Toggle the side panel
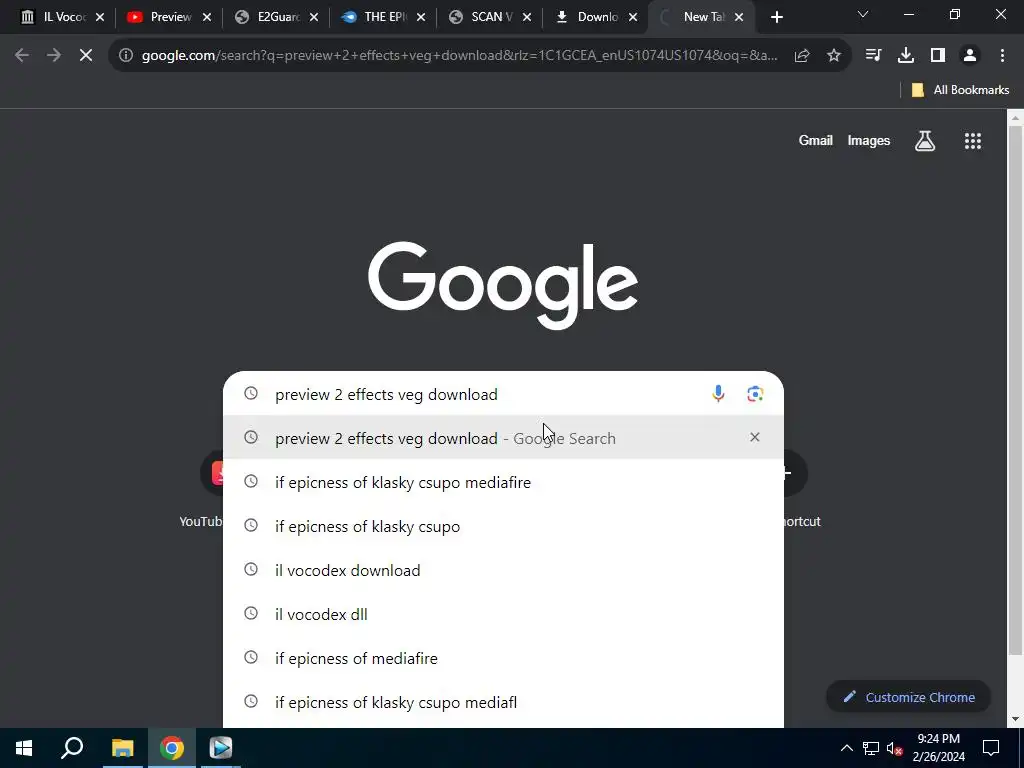 click(x=938, y=56)
